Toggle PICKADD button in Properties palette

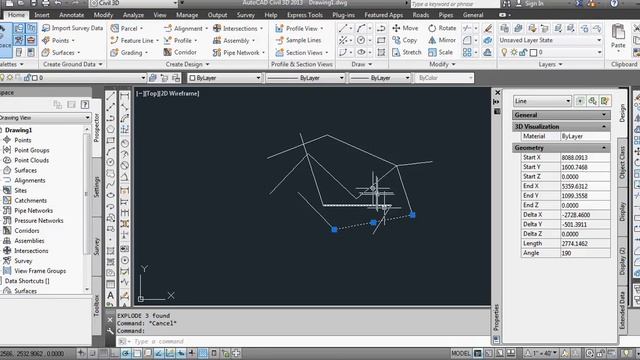pyautogui.click(x=580, y=101)
